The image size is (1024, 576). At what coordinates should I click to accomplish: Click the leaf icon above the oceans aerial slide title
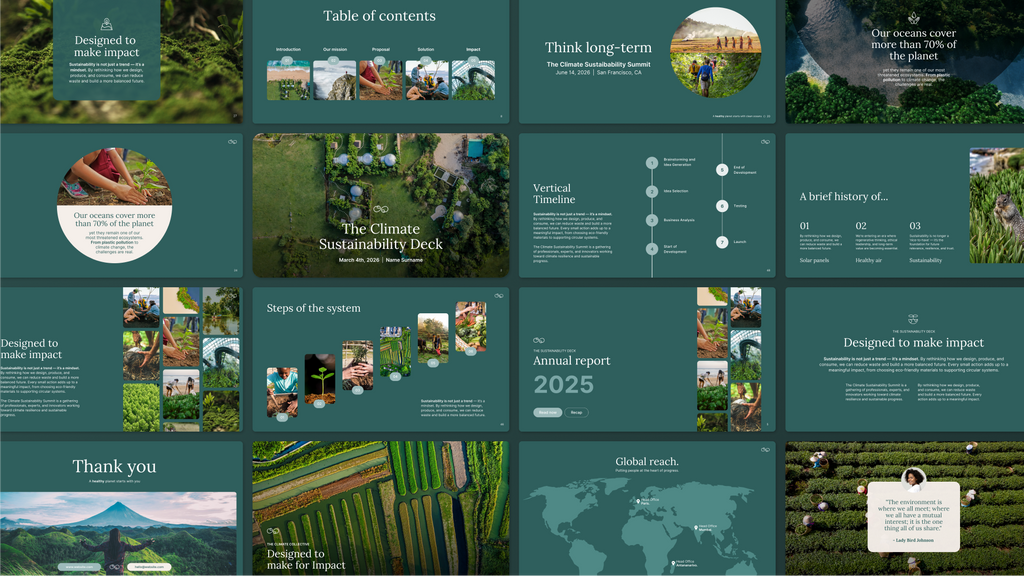coord(913,18)
